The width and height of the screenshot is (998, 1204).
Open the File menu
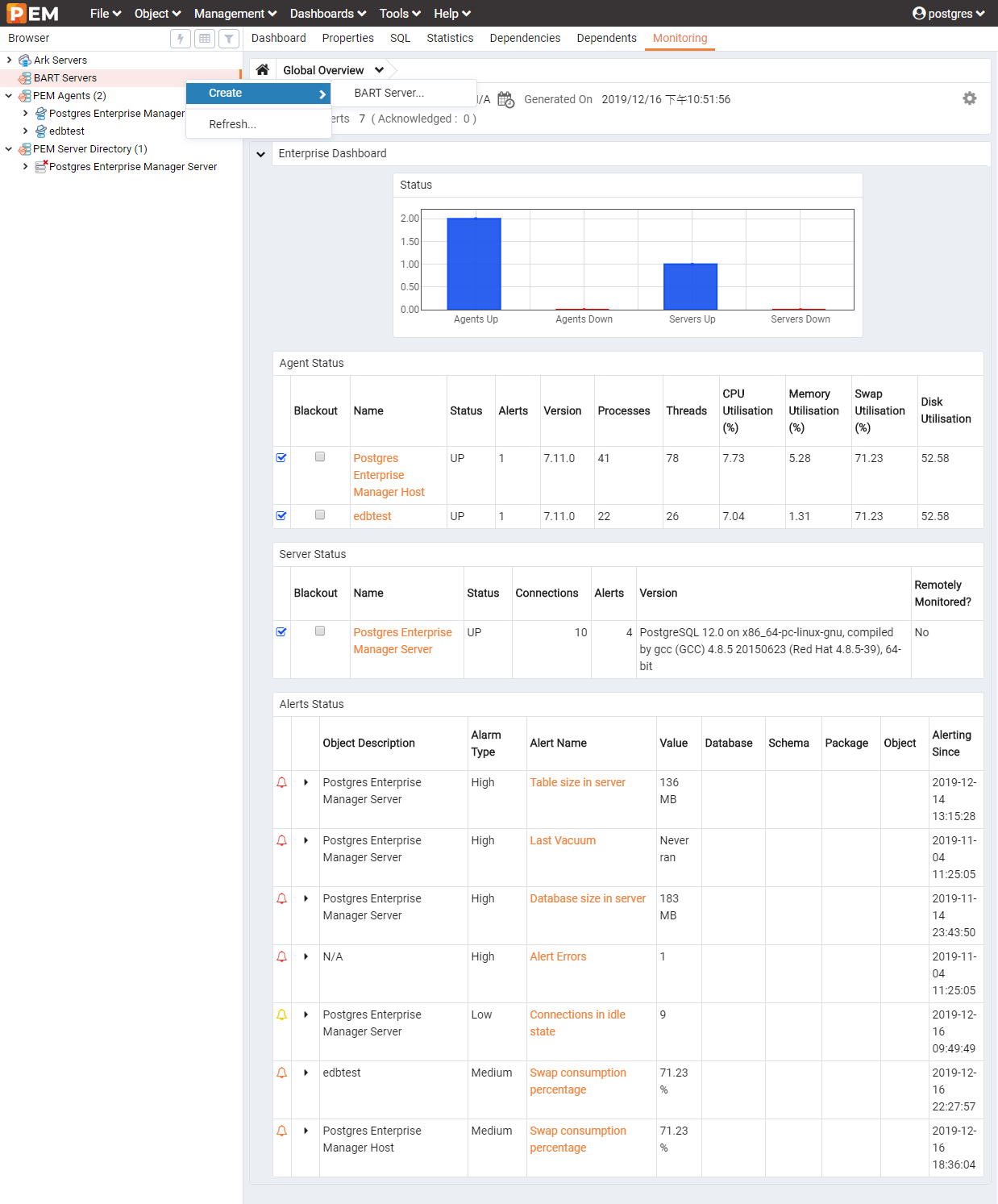[106, 14]
